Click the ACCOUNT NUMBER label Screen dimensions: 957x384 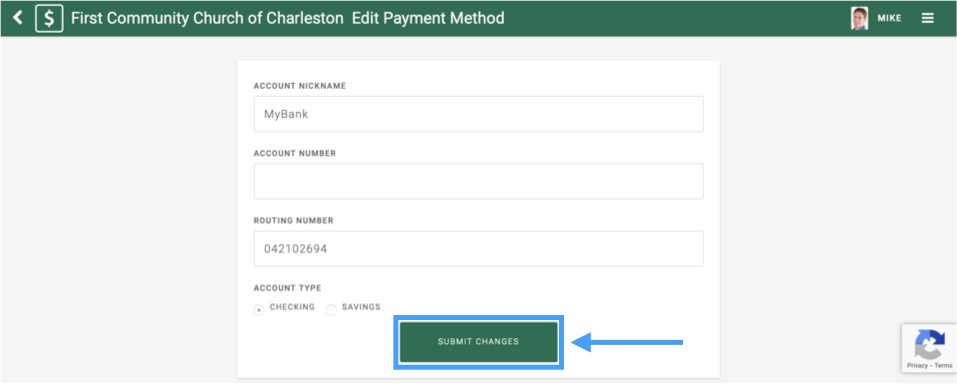coord(295,153)
